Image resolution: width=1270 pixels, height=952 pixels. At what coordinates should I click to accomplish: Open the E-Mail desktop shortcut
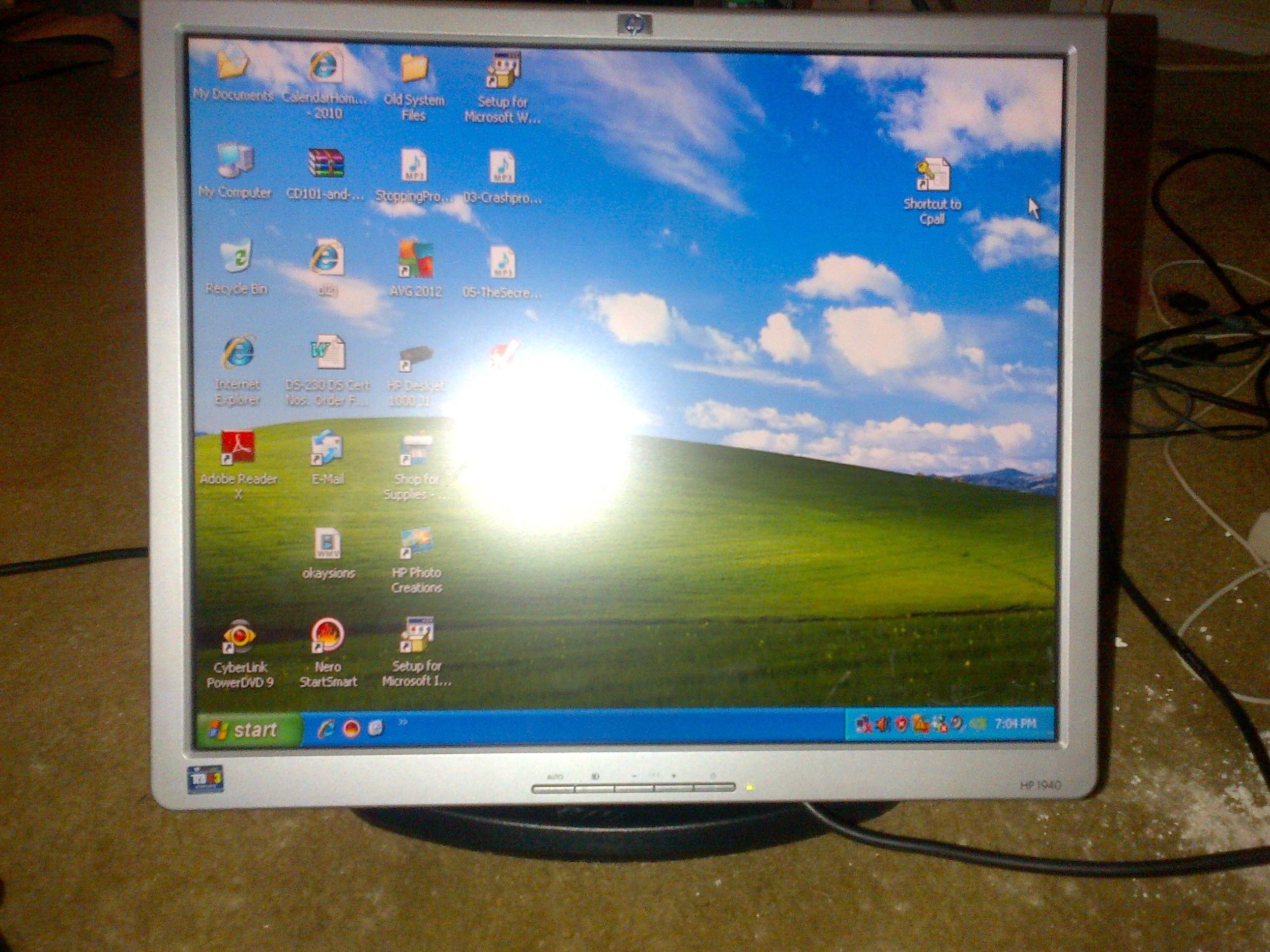pyautogui.click(x=327, y=450)
